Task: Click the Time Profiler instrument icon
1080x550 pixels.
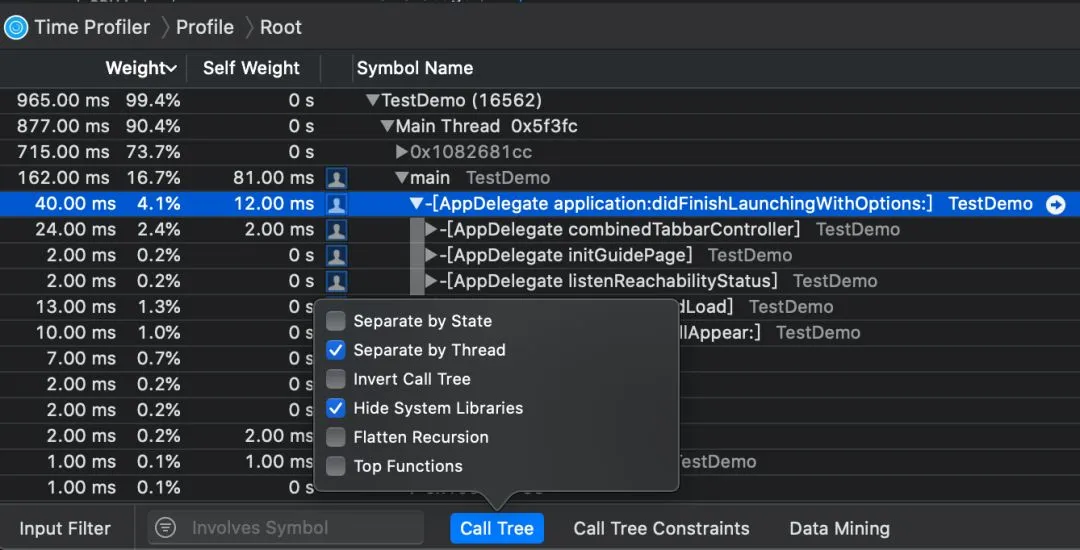Action: pos(15,27)
